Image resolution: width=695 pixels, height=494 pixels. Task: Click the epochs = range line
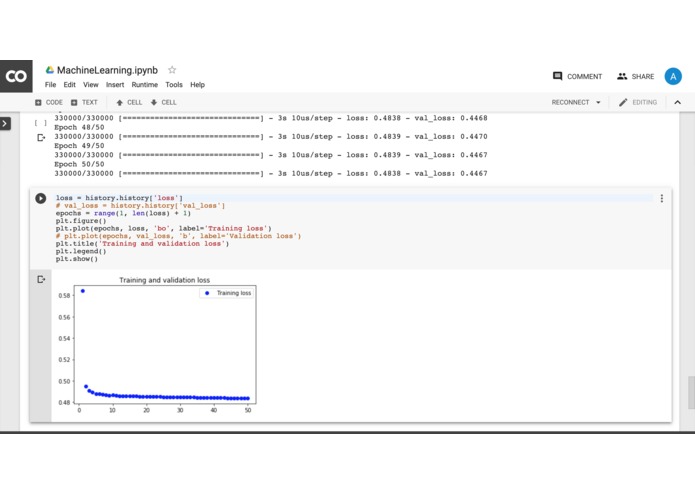tap(123, 213)
